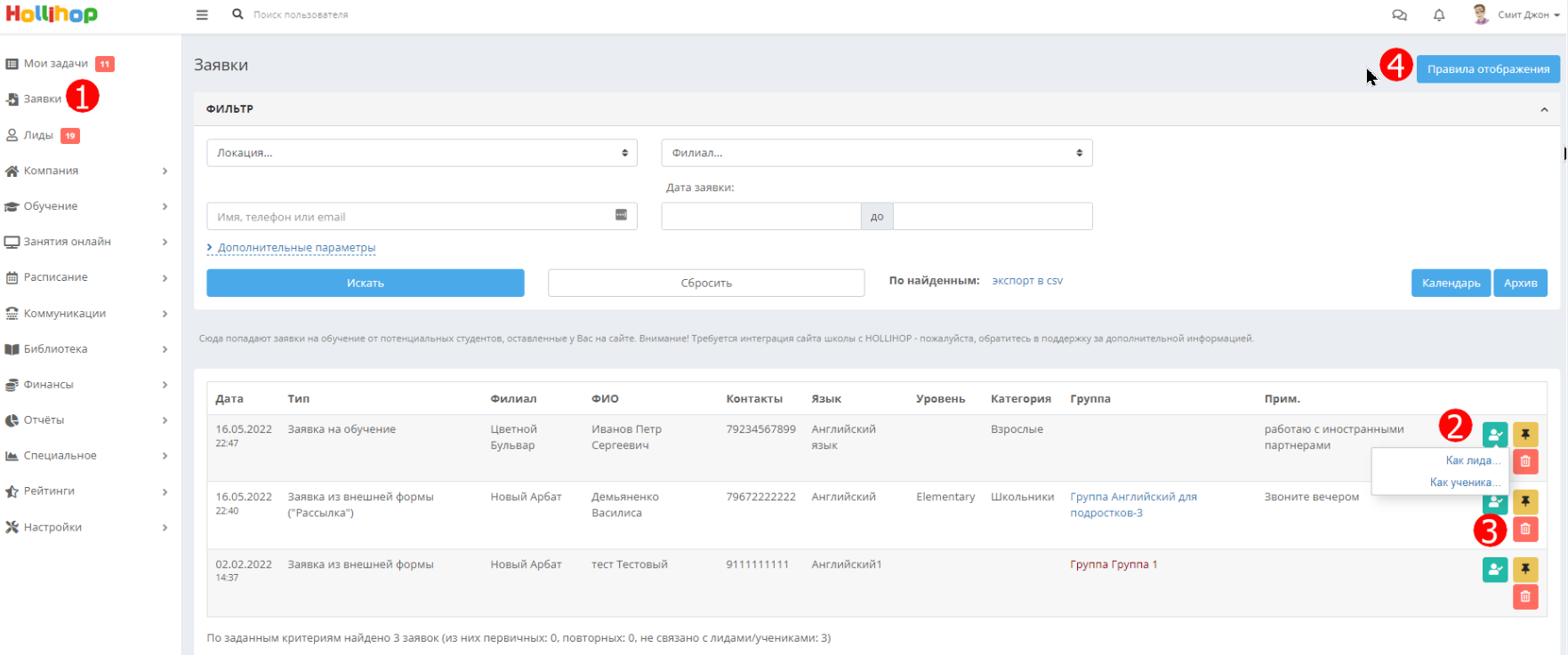Delete the тест Тестовый request
This screenshot has width=1568, height=655.
pyautogui.click(x=1525, y=596)
